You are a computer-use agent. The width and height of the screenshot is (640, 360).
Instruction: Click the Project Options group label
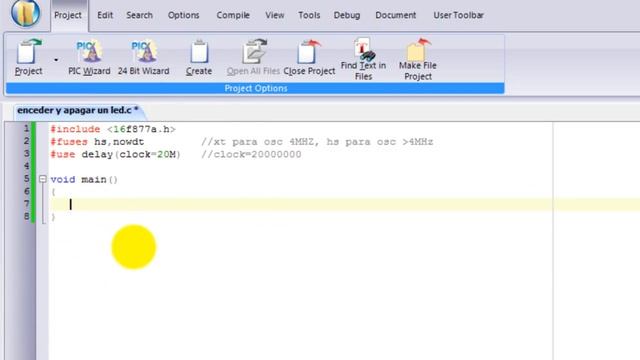pos(256,88)
